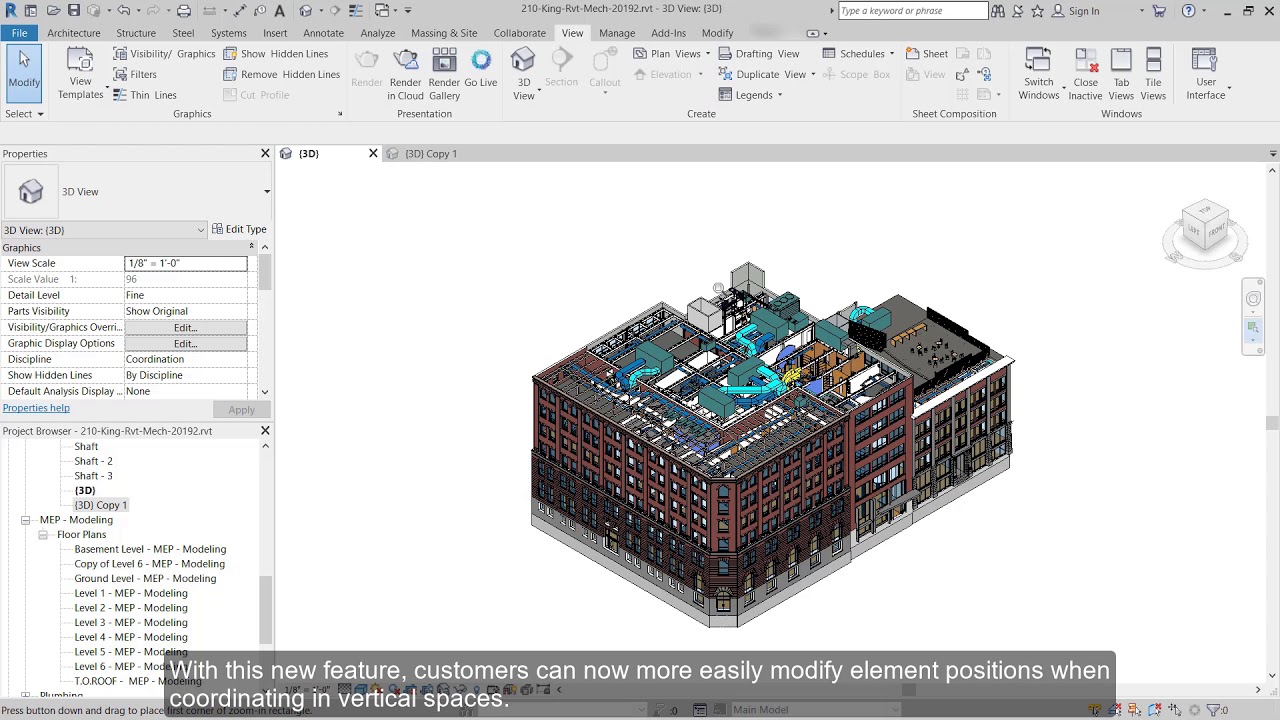Click the Undo arrow
Viewport: 1280px width, 720px height.
click(123, 11)
